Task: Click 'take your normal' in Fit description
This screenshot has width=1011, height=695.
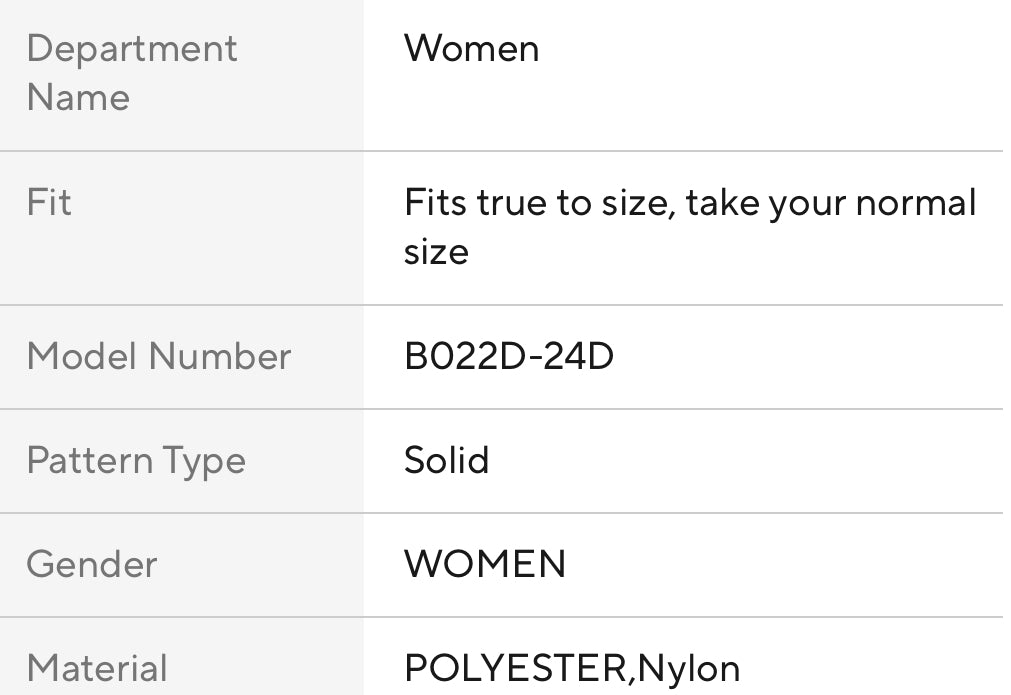Action: [x=830, y=203]
